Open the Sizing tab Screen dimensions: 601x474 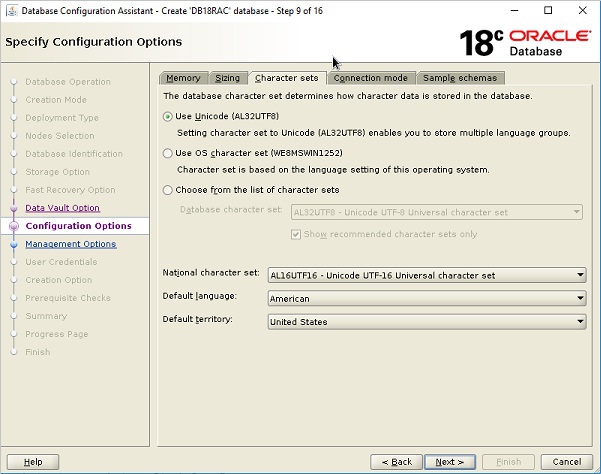pos(227,78)
